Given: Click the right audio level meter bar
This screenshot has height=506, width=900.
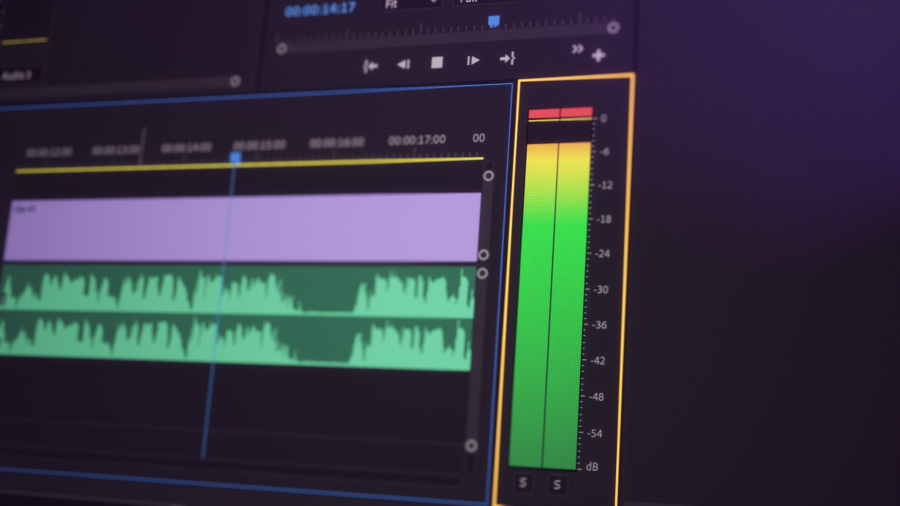Looking at the screenshot, I should 567,305.
